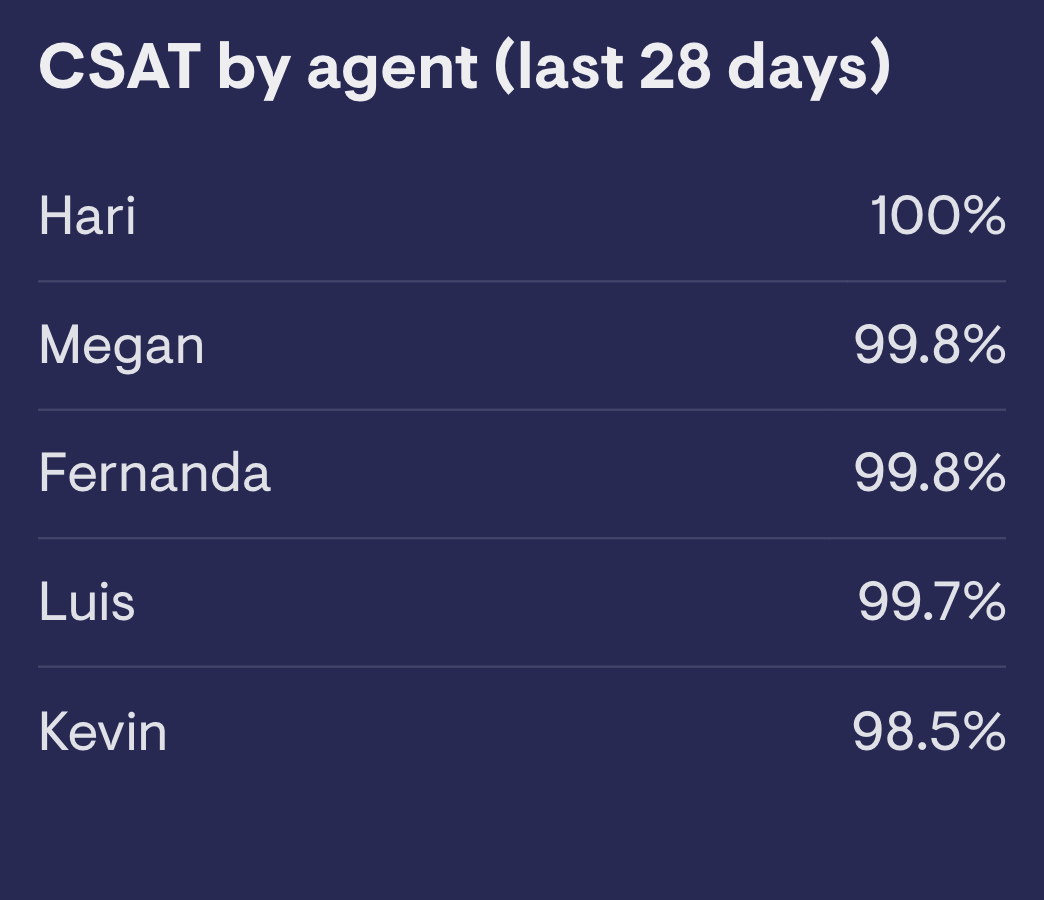Image resolution: width=1044 pixels, height=900 pixels.
Task: Click Fernanda's 99.8% CSAT value
Action: point(929,473)
